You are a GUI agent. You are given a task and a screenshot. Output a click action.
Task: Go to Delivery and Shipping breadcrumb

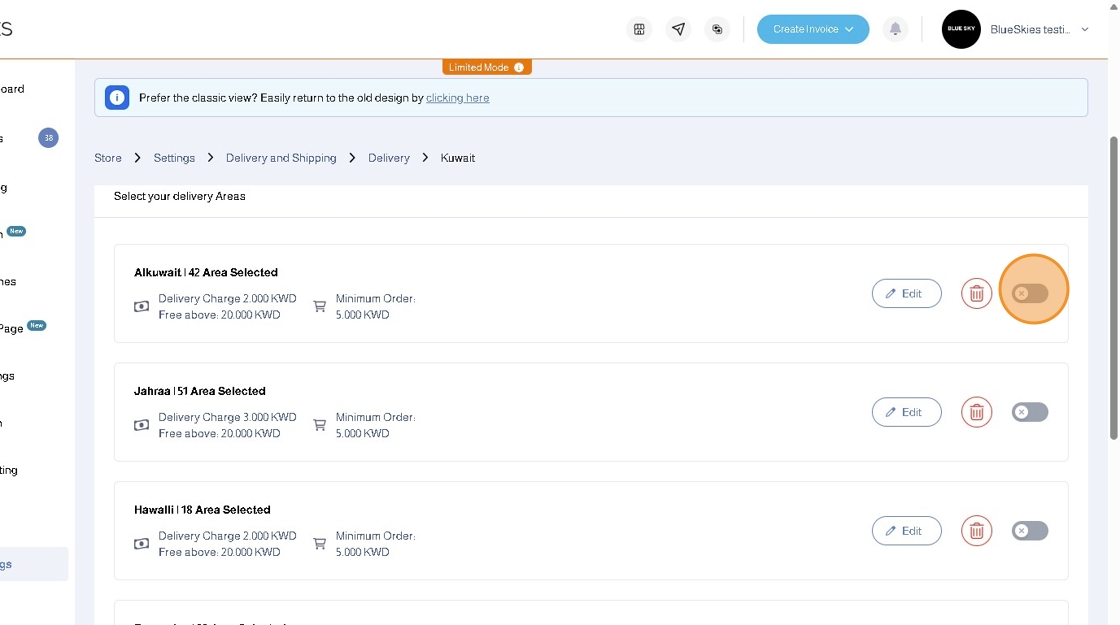[x=281, y=158]
